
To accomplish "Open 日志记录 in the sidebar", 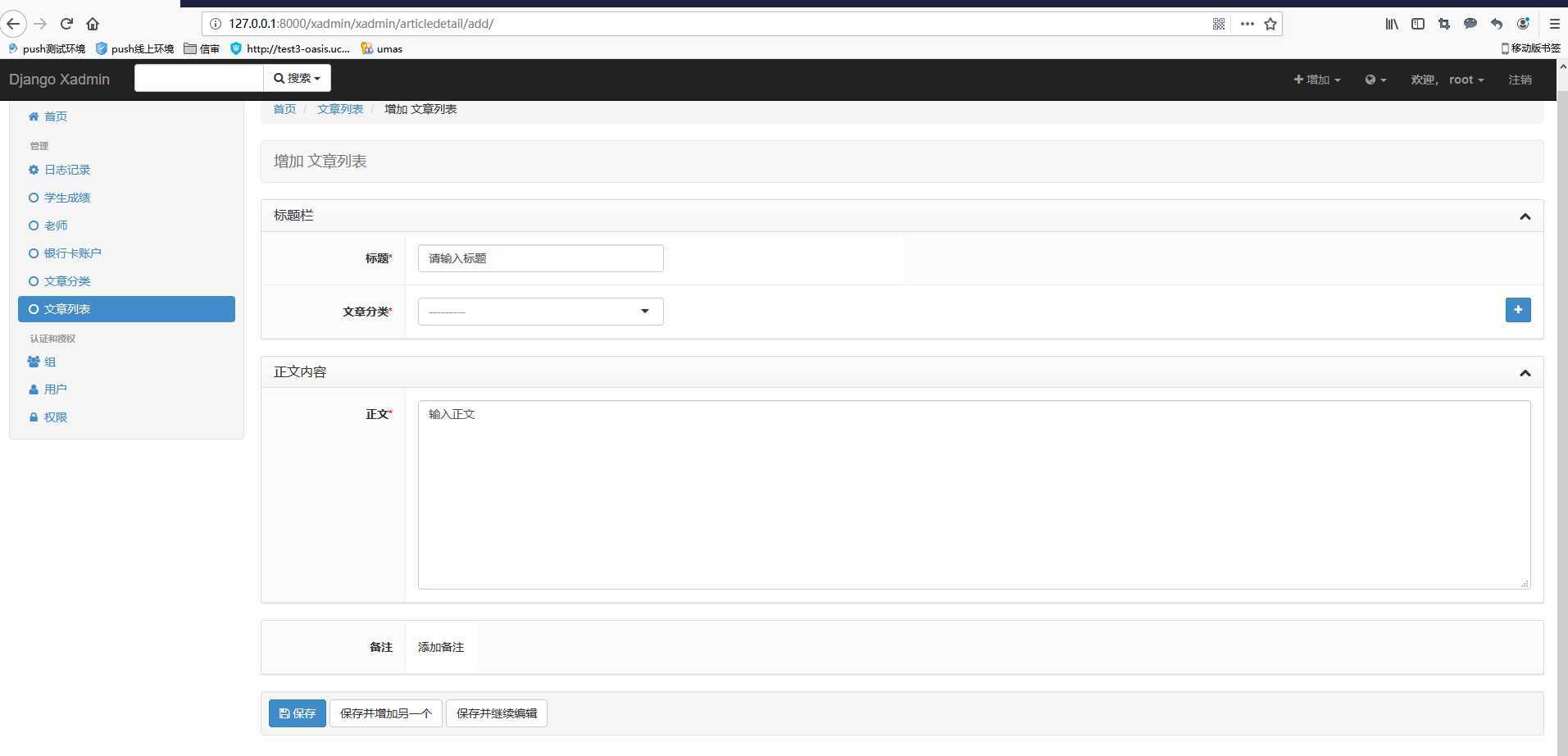I will pyautogui.click(x=126, y=170).
